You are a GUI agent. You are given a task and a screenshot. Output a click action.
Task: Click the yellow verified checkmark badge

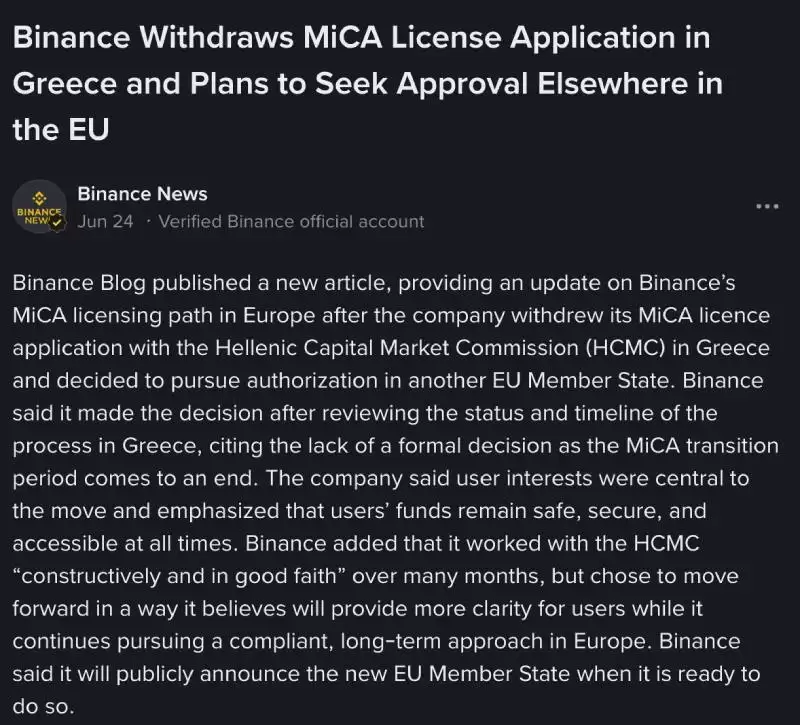[57, 222]
